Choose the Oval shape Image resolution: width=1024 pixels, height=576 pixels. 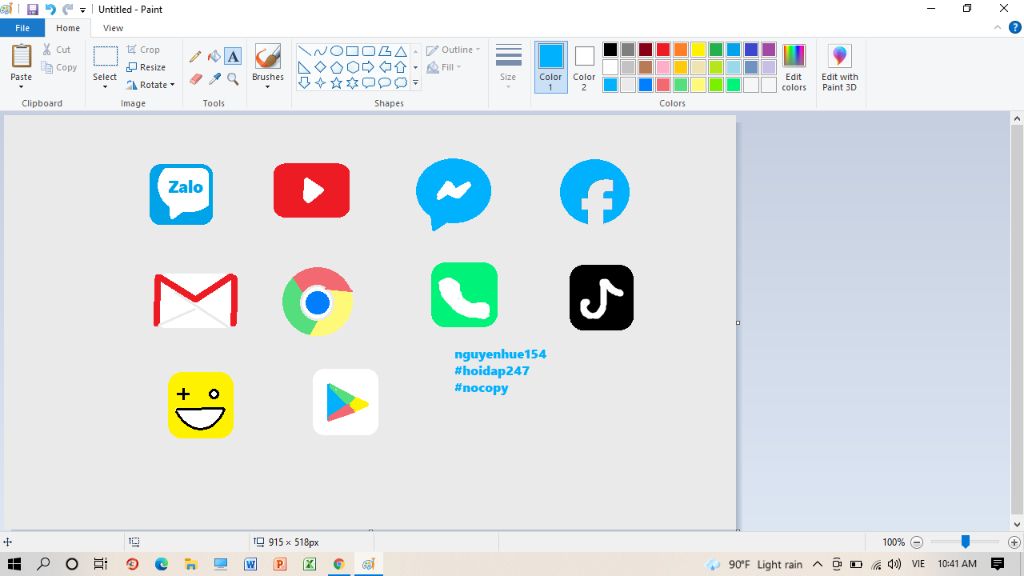(336, 51)
